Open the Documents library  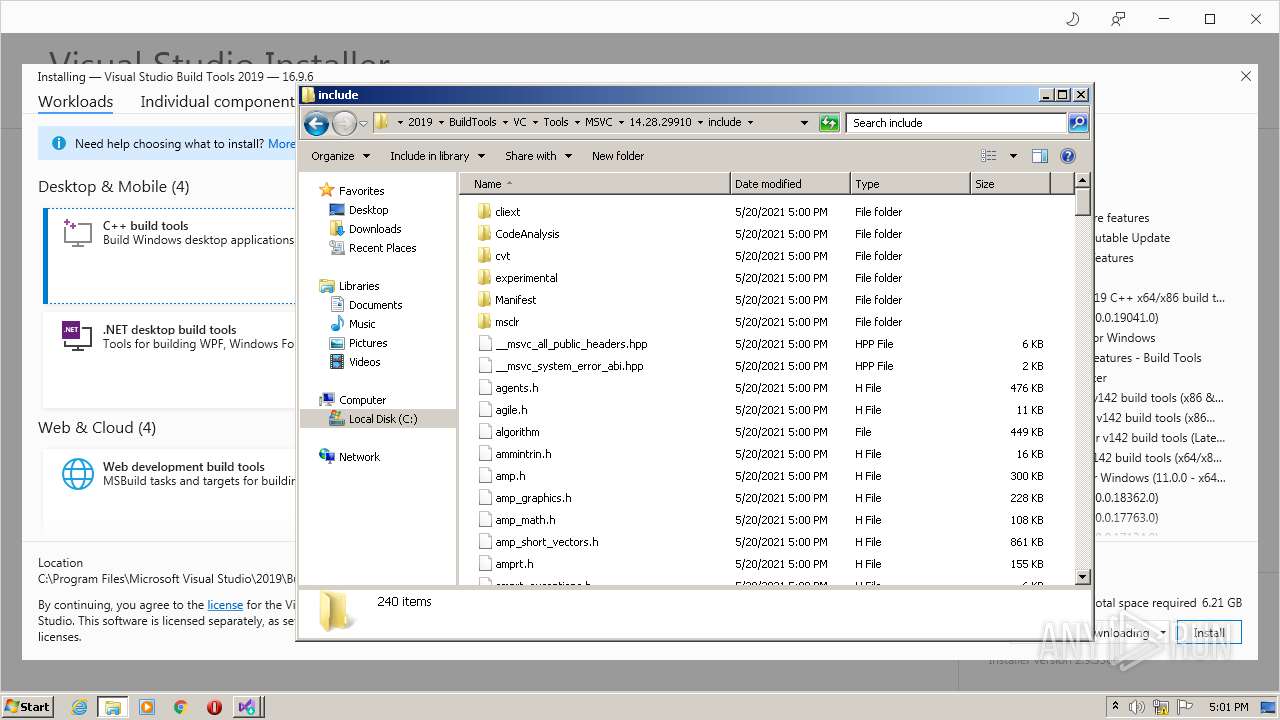[375, 305]
